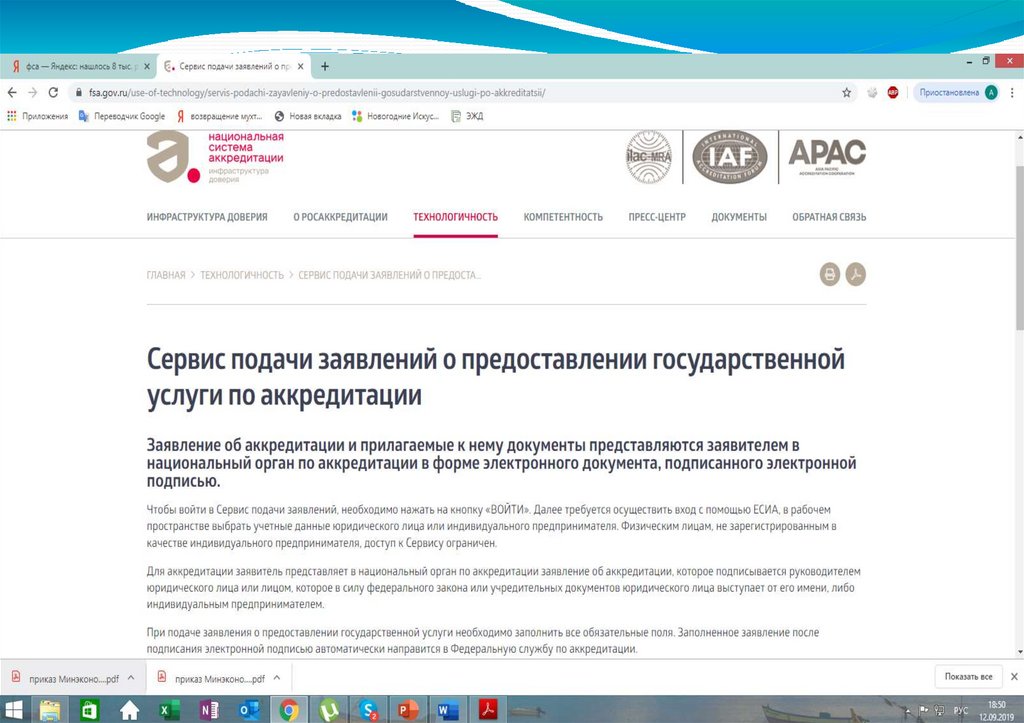Go back with the browser back arrow
This screenshot has height=723, width=1024.
(x=12, y=93)
